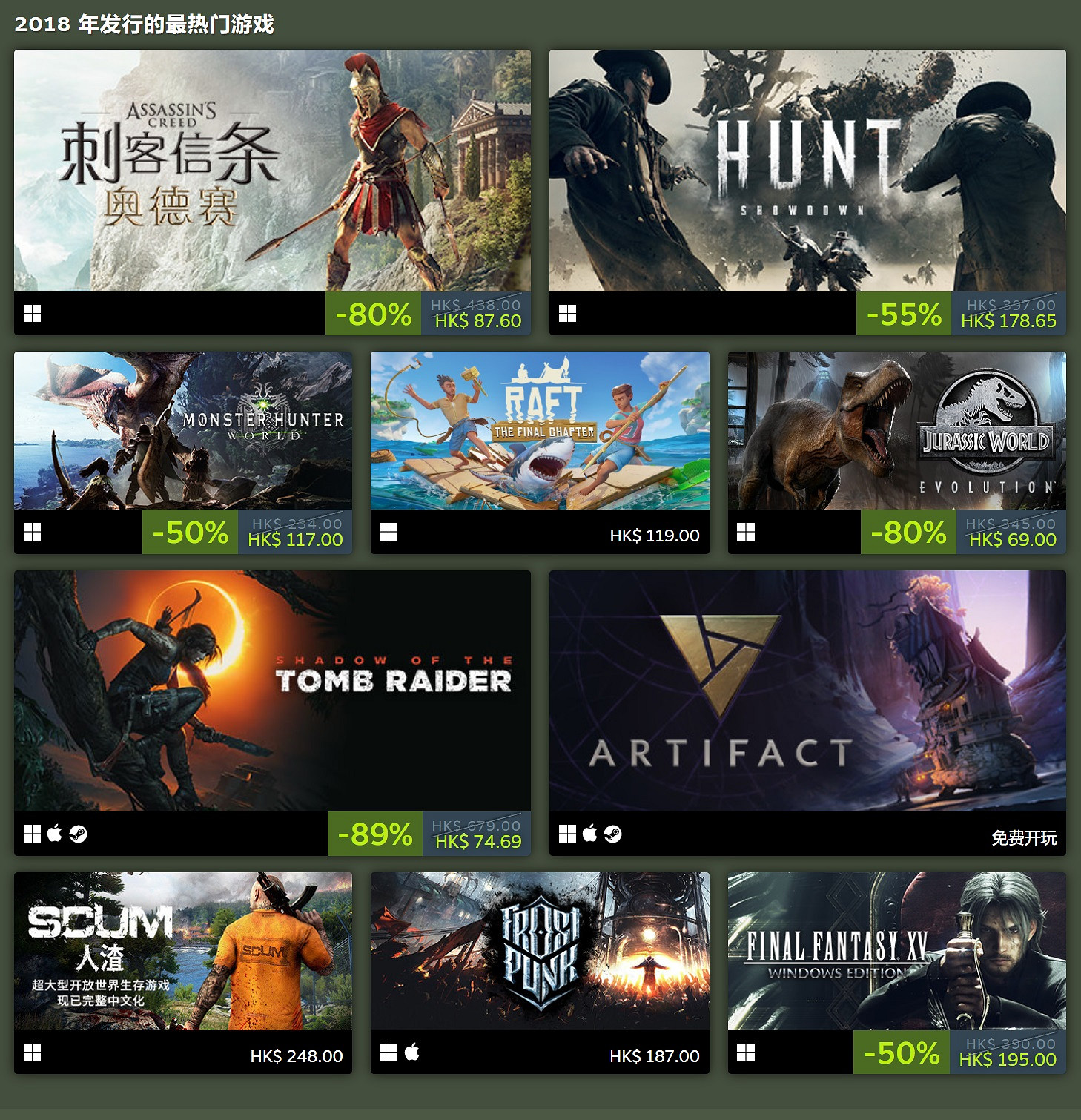The height and width of the screenshot is (1120, 1081).
Task: Click the Windows icon under Raft
Action: 389,532
